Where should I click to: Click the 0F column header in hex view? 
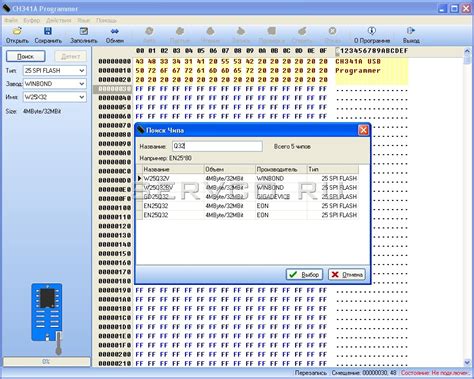coord(323,51)
